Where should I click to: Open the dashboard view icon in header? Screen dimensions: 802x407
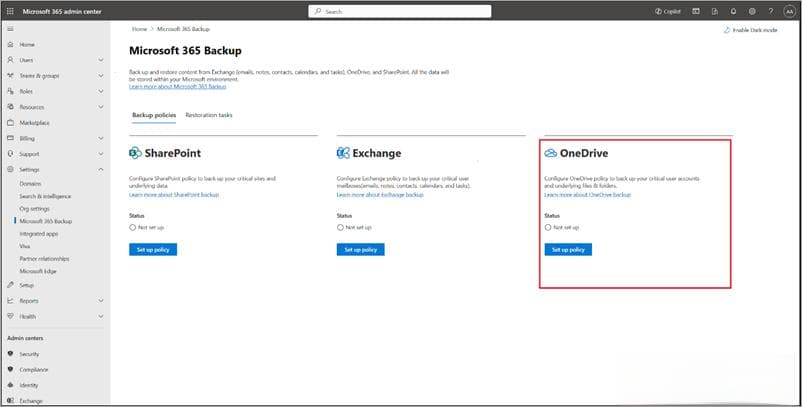click(x=696, y=11)
